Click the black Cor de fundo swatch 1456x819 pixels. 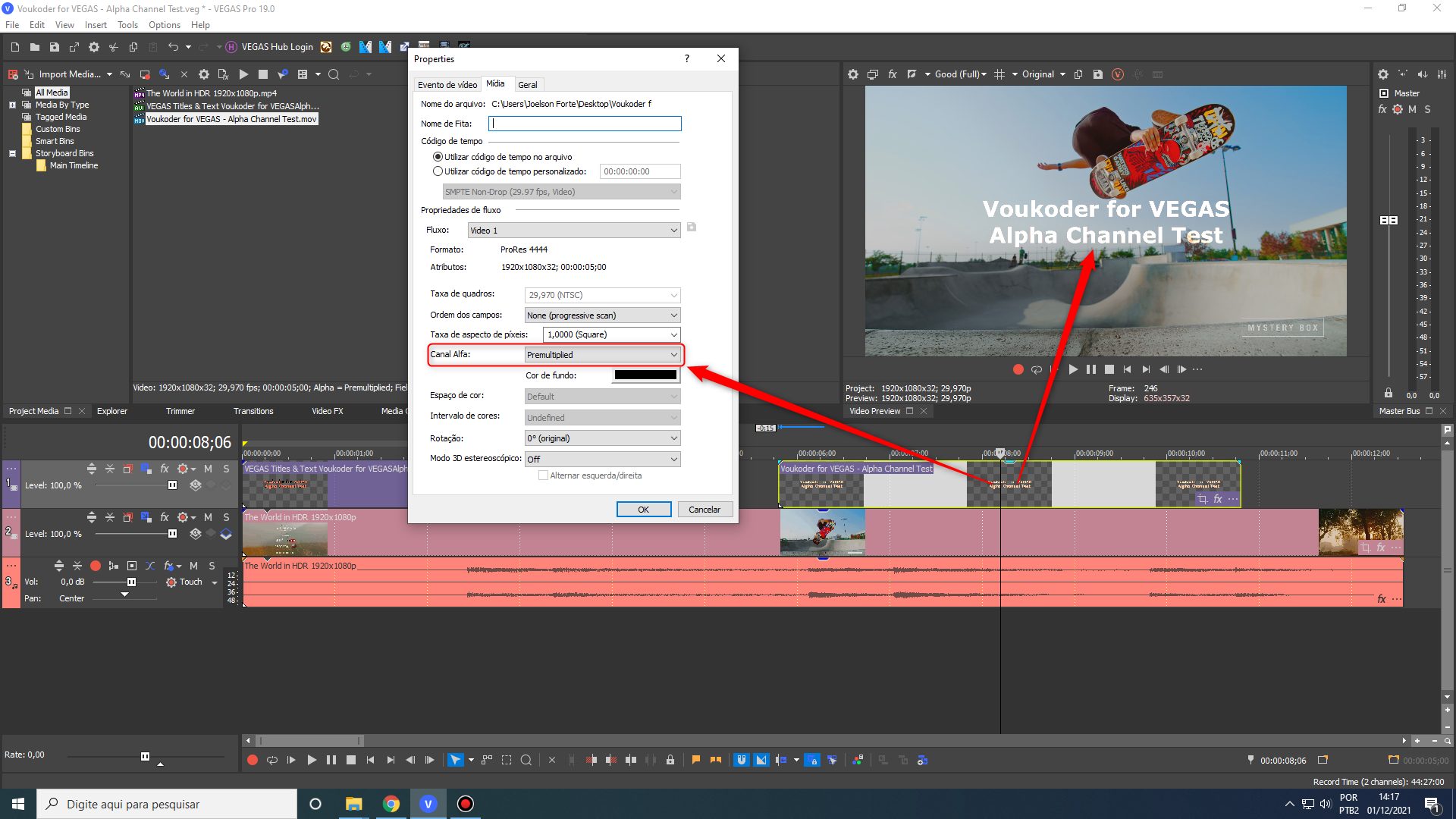pyautogui.click(x=645, y=375)
